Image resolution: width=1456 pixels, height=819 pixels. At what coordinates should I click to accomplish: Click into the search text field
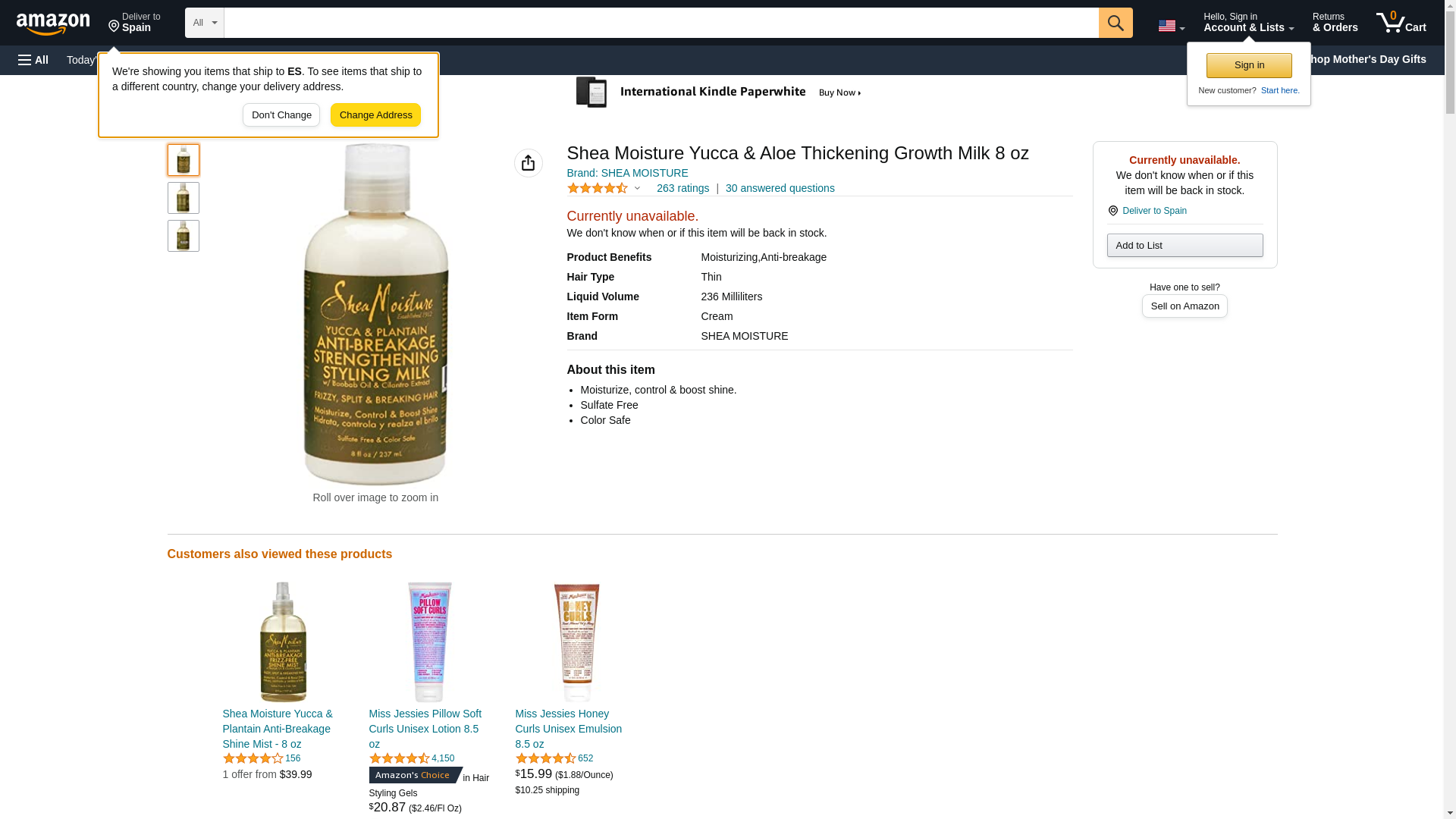[661, 23]
